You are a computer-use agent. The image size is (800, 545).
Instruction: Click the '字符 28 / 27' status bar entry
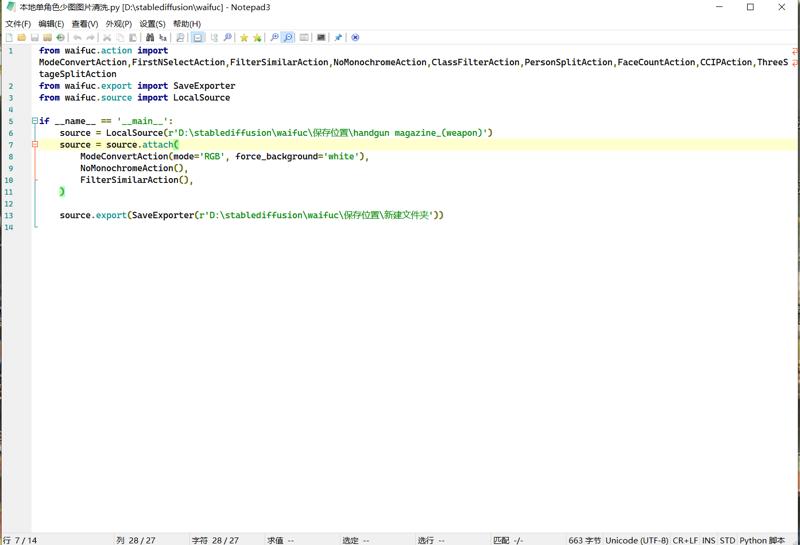point(215,540)
